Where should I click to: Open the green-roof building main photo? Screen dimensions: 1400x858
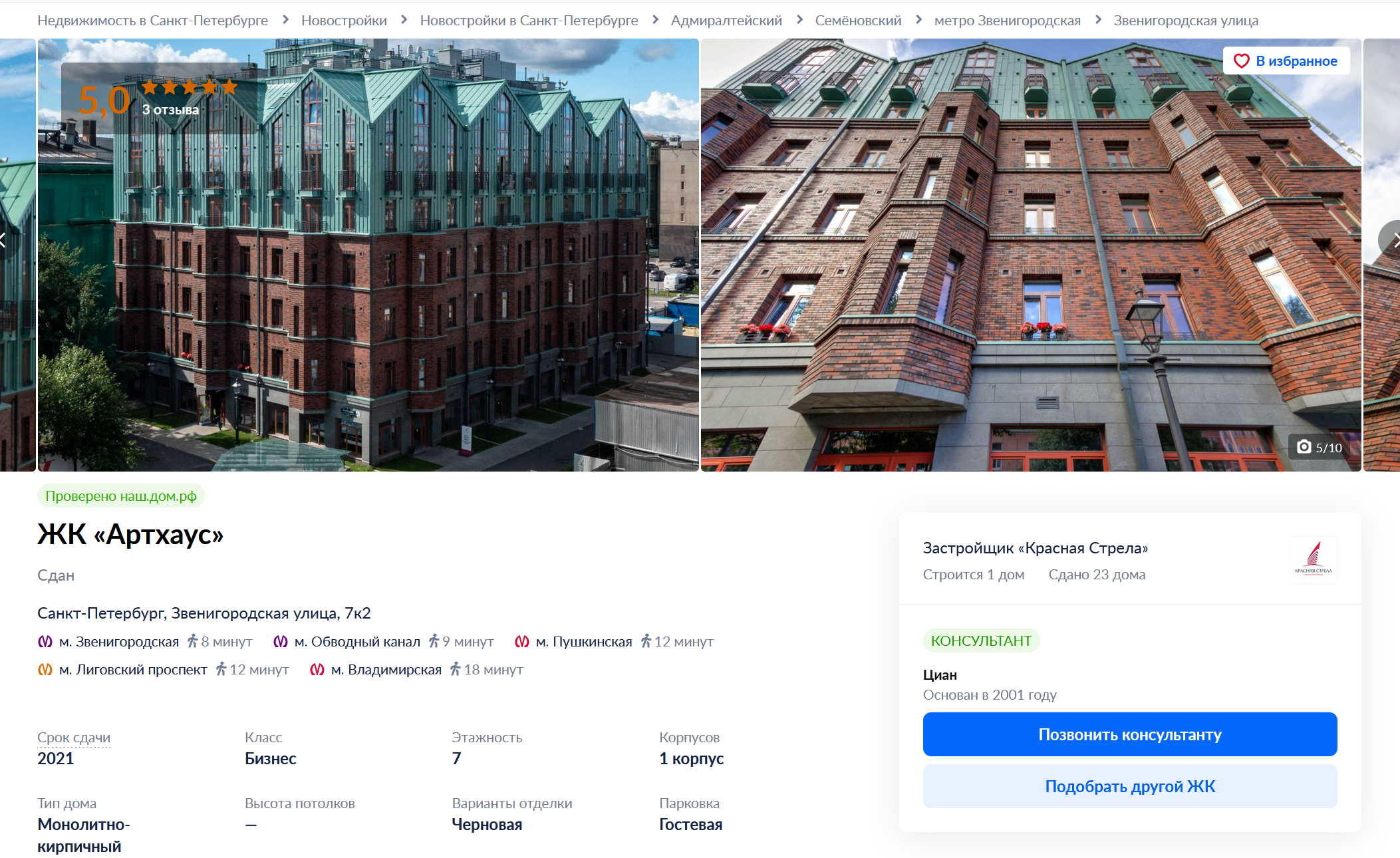[x=368, y=255]
